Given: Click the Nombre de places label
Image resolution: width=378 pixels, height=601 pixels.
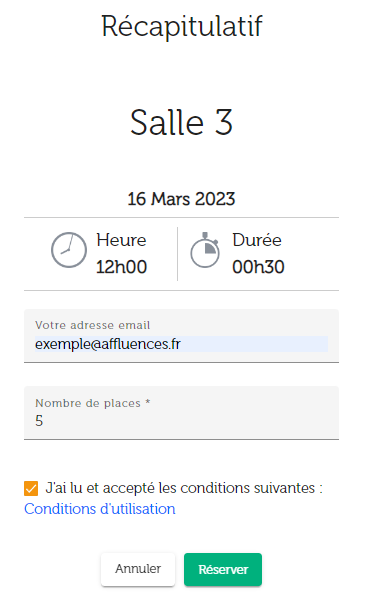Looking at the screenshot, I should 92,403.
